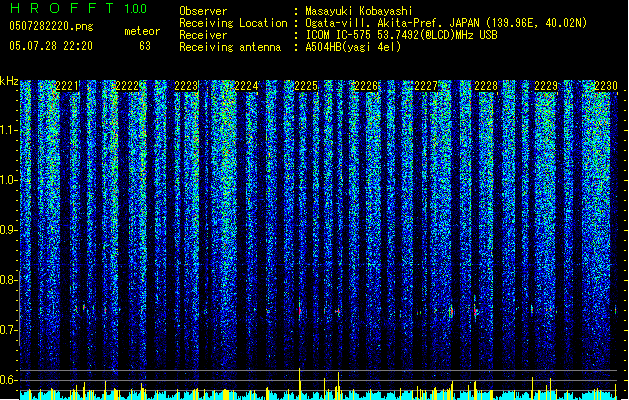Click the Observer field label

[x=203, y=11]
